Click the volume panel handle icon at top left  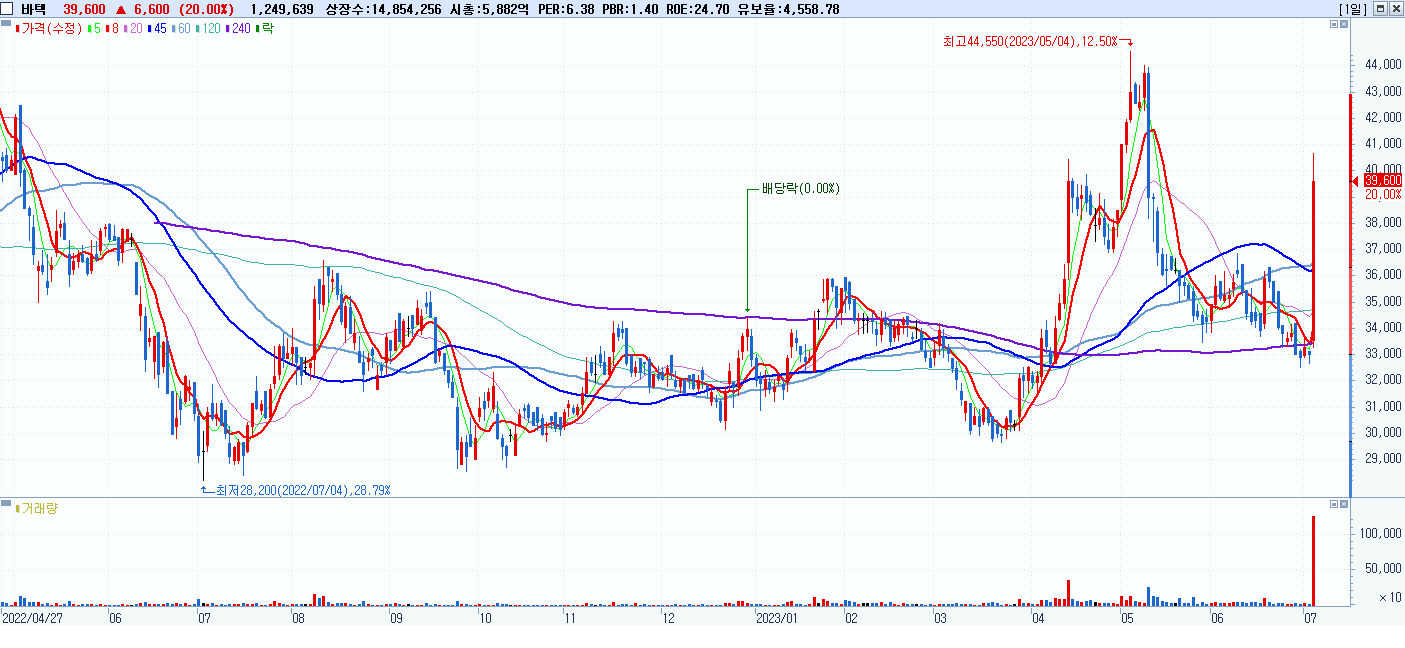pyautogui.click(x=6, y=502)
